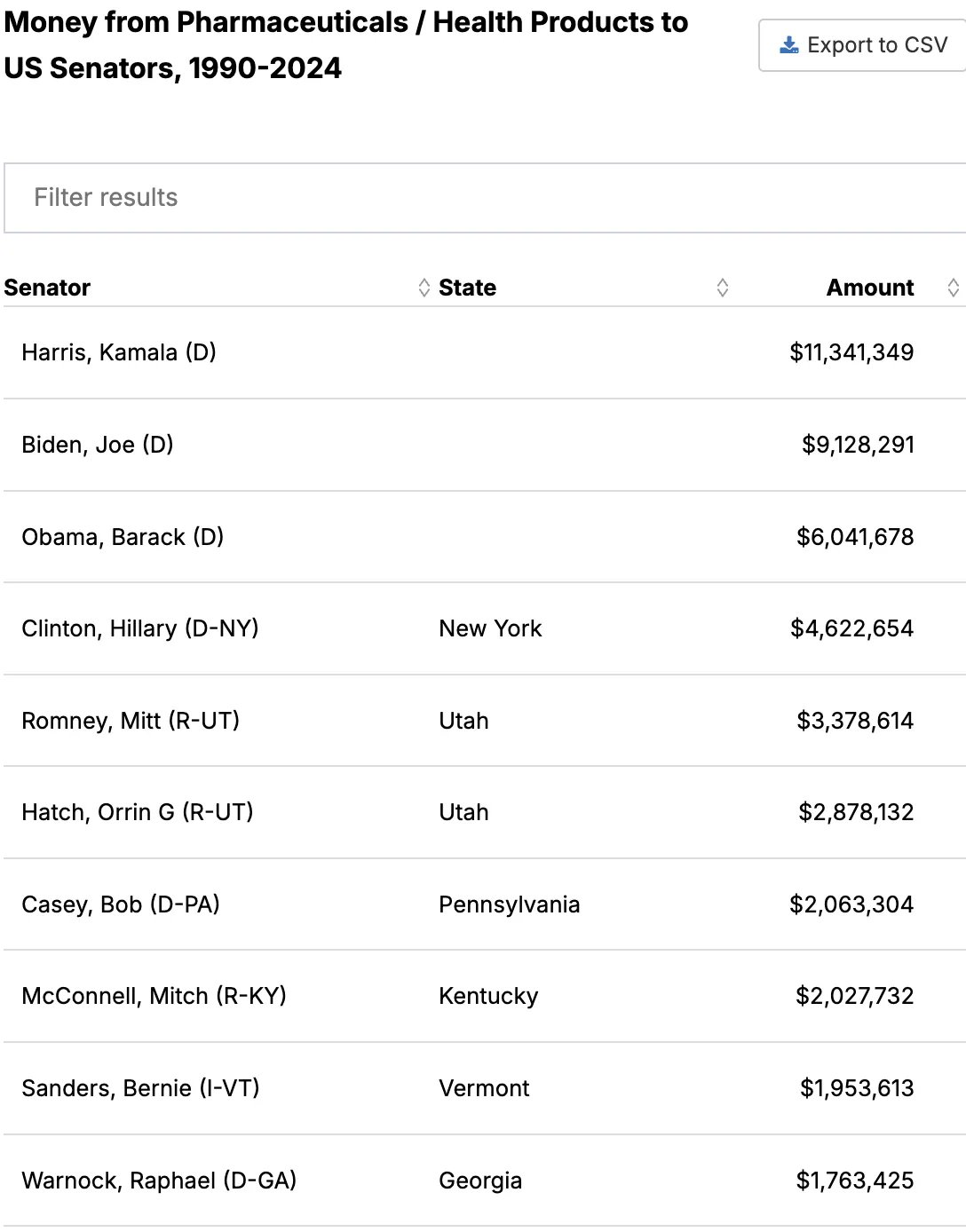Click the Amount column header
966x1232 pixels.
tap(870, 288)
